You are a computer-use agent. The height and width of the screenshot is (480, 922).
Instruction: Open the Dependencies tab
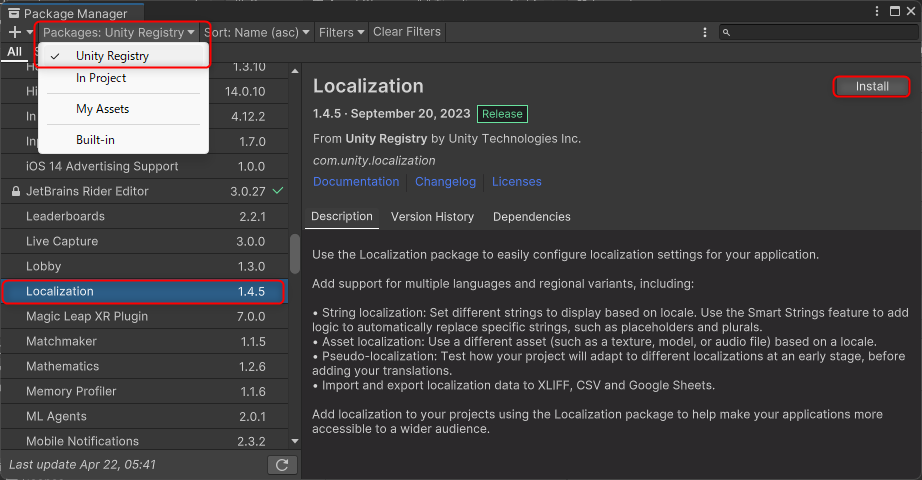coord(531,217)
